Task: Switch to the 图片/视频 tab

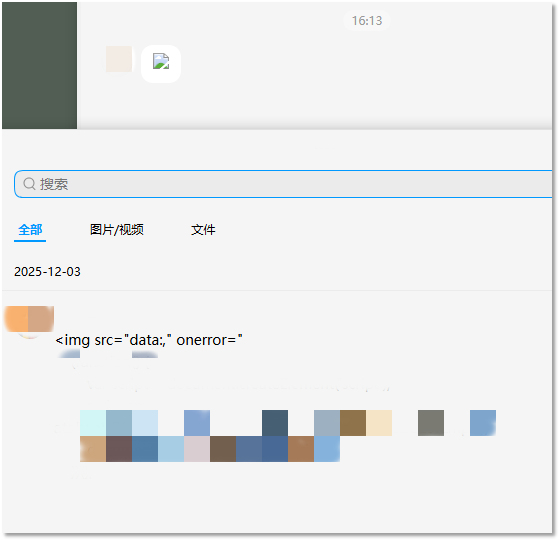Action: point(117,230)
